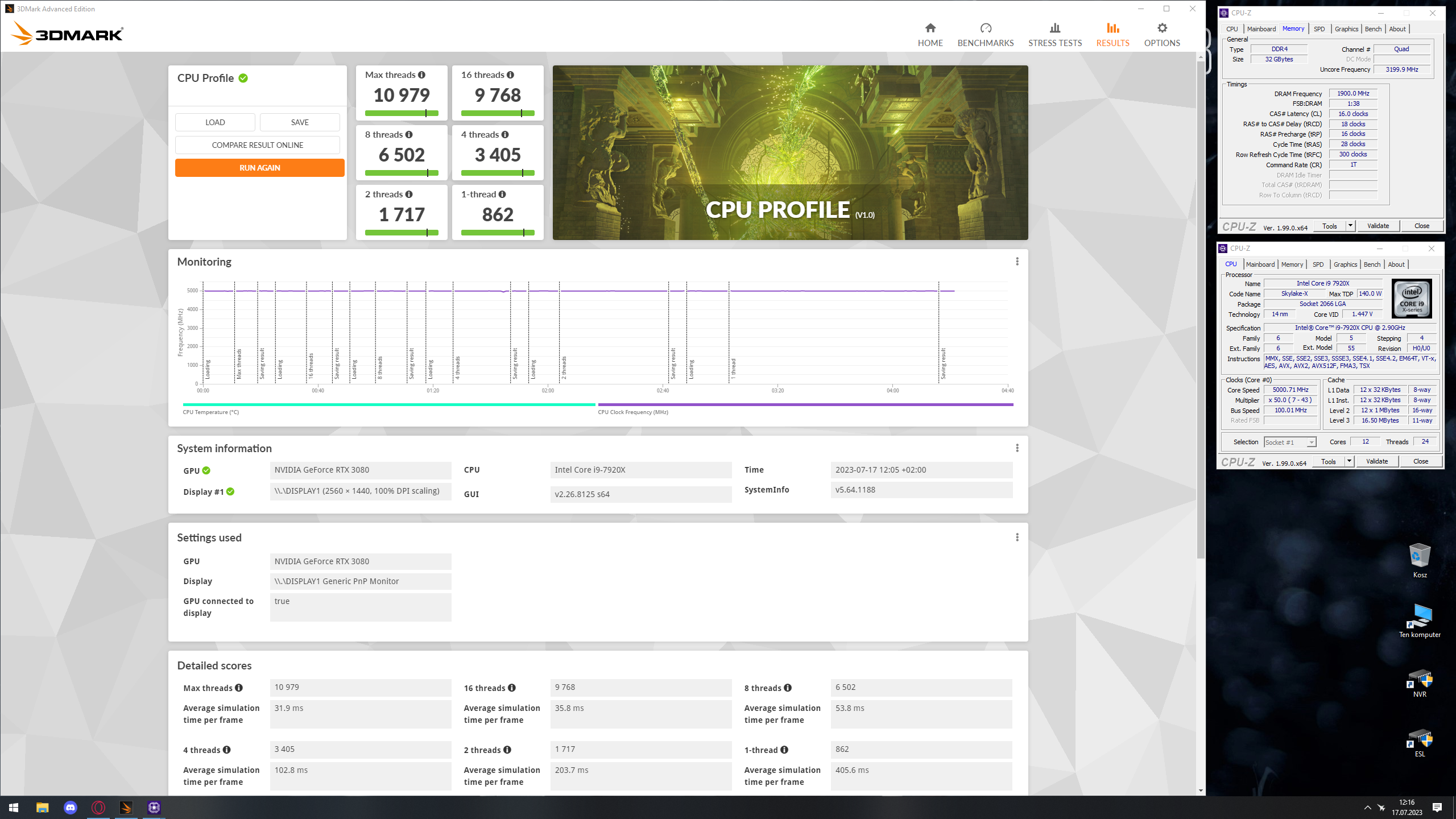1456x819 pixels.
Task: Click info icon in Detailed scores 4 threads row
Action: click(x=227, y=750)
